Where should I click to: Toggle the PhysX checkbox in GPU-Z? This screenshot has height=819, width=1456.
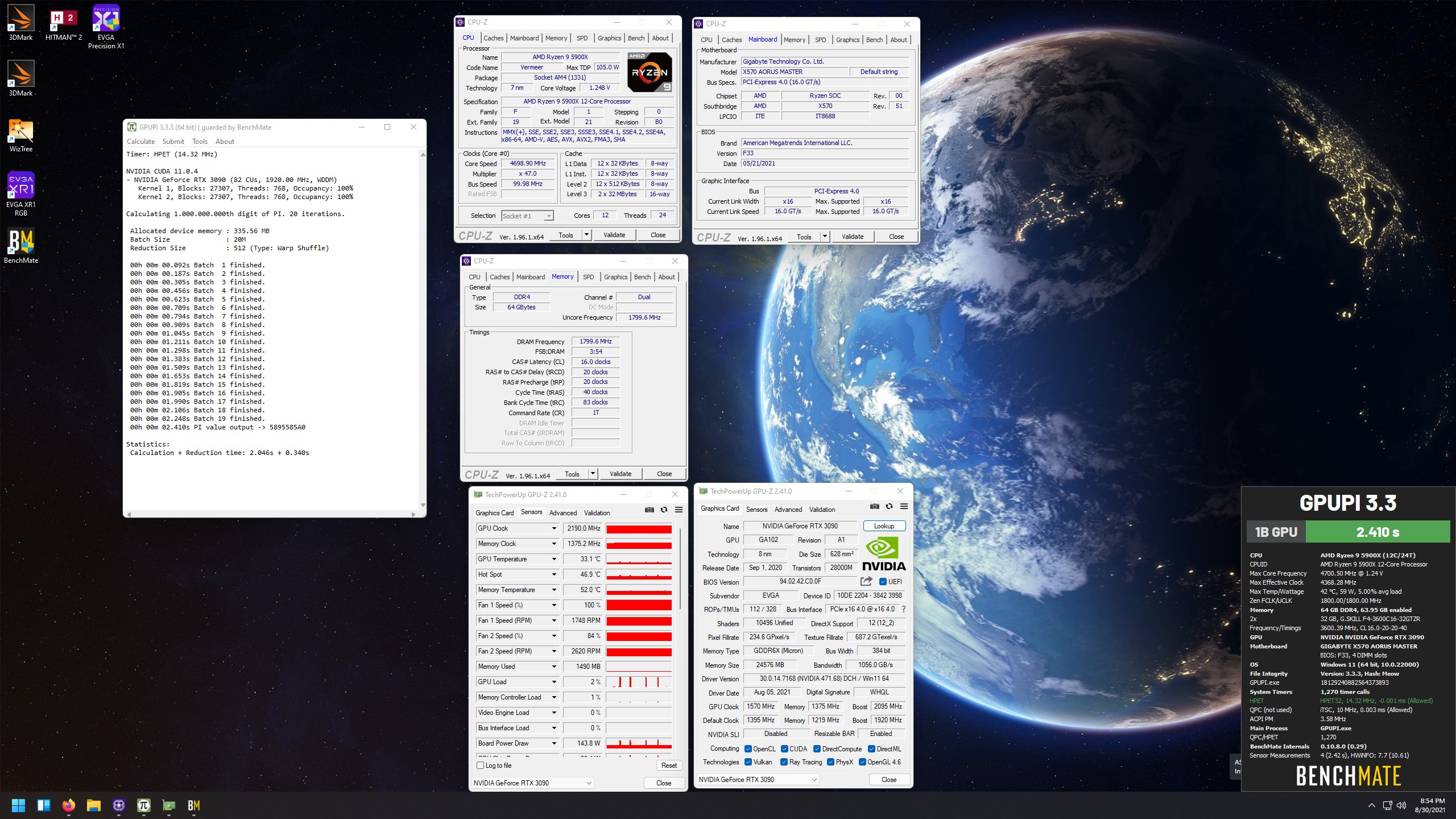point(830,762)
